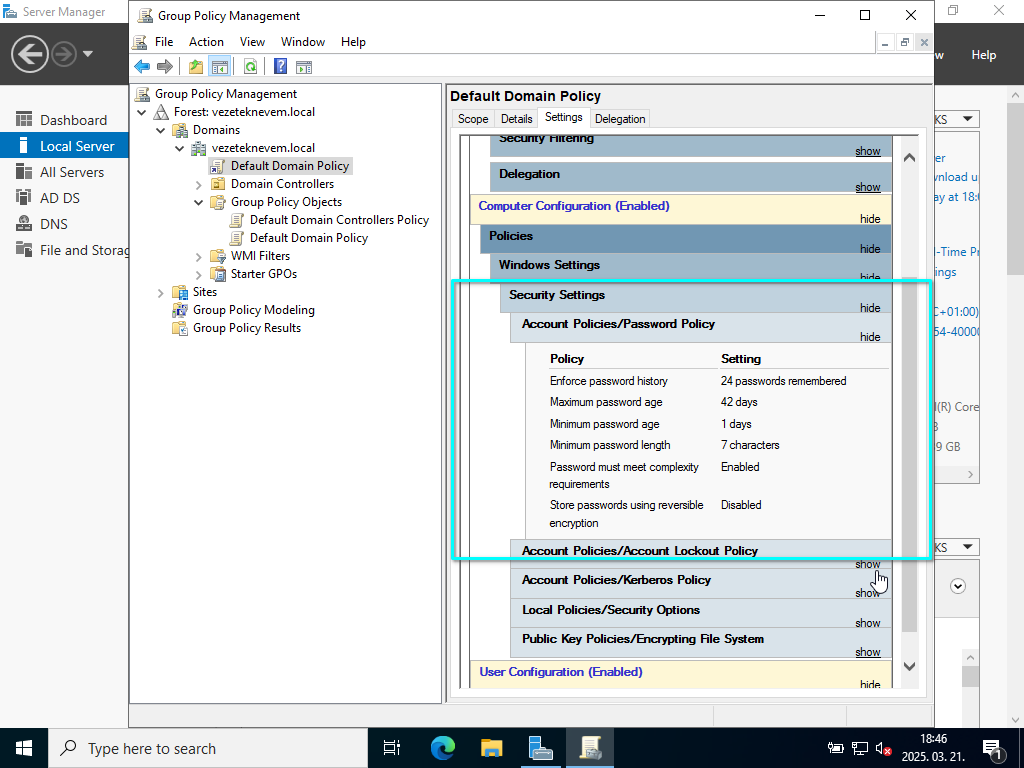Open File Explorer from the taskbar
Viewport: 1024px width, 768px height.
(x=491, y=748)
